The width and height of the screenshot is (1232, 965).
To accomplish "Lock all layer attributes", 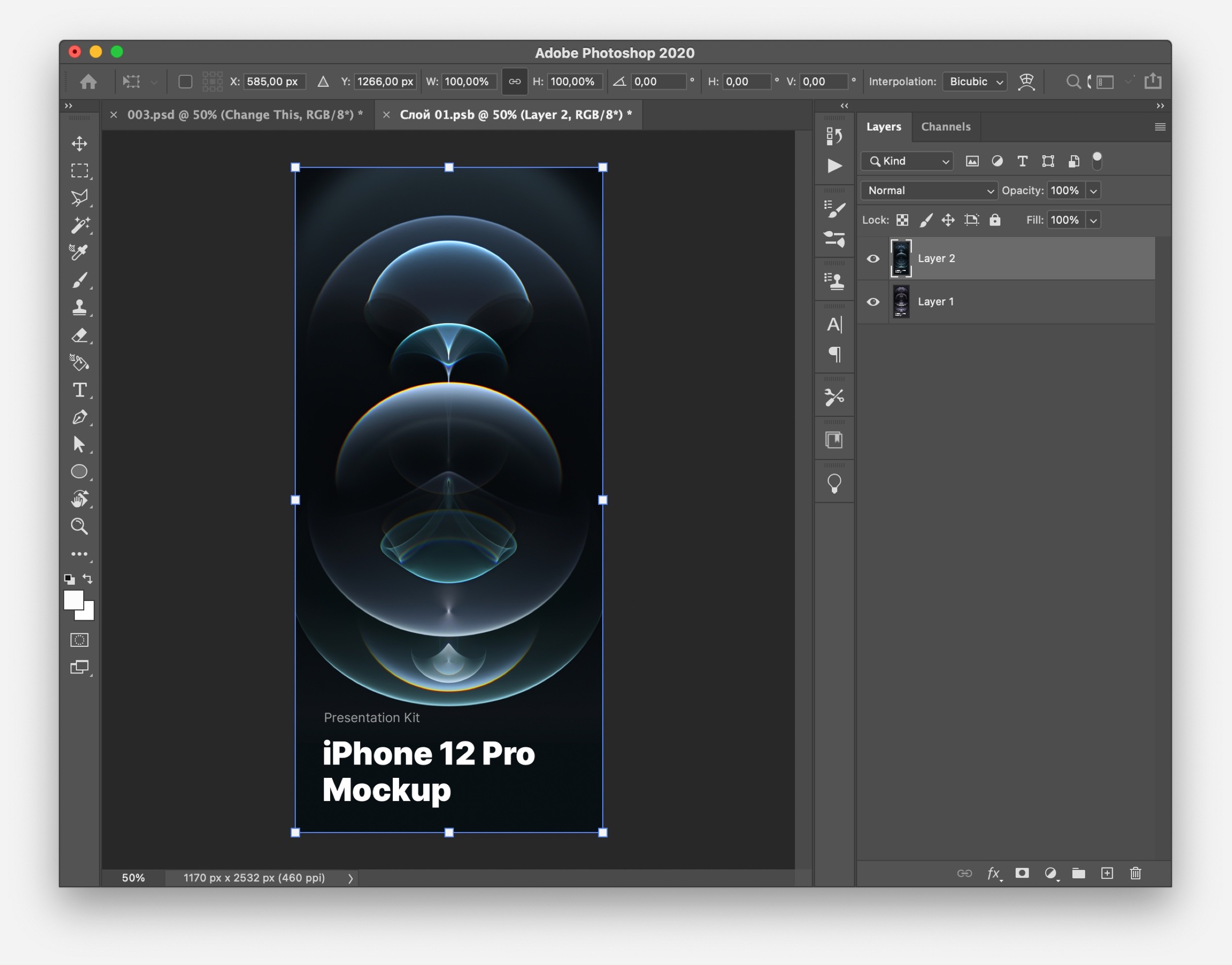I will [x=995, y=220].
